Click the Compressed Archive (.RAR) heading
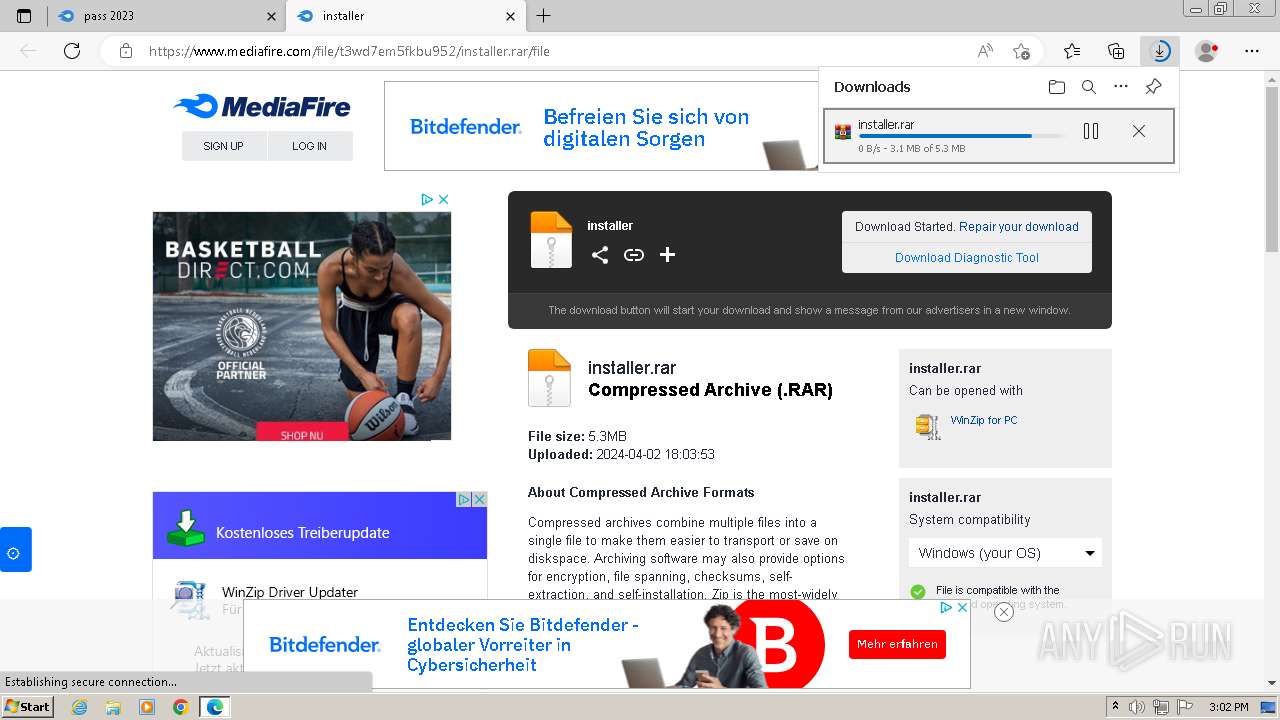The width and height of the screenshot is (1280, 720). (x=710, y=390)
